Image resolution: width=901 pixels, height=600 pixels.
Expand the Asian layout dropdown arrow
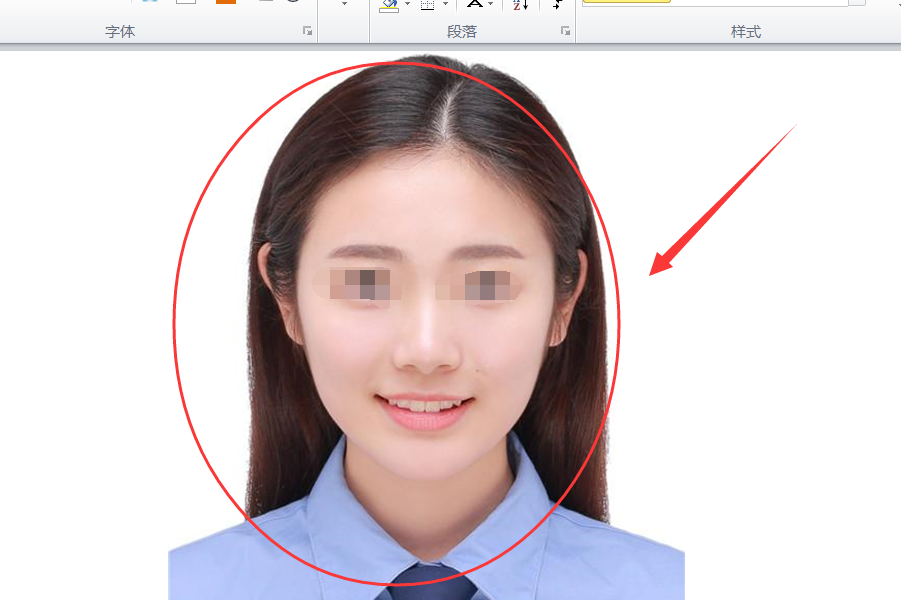tap(490, 4)
